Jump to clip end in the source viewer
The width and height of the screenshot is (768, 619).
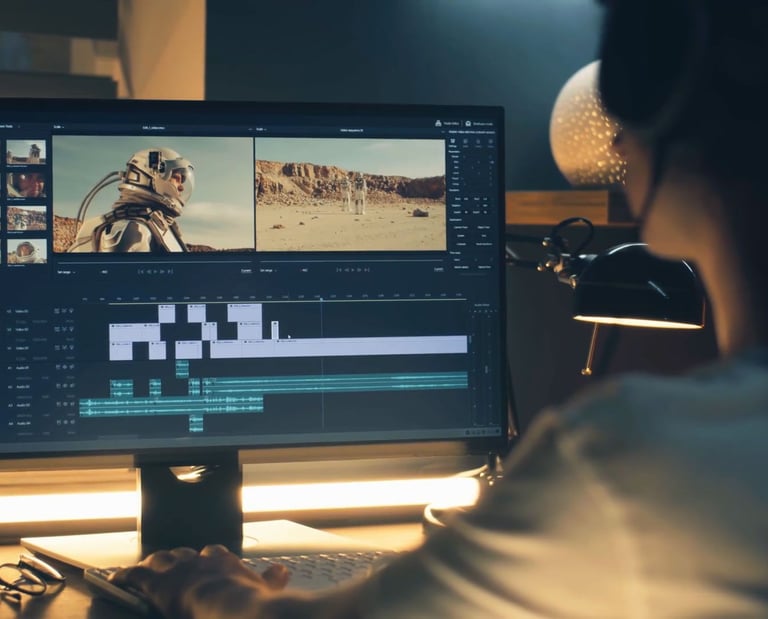(170, 271)
